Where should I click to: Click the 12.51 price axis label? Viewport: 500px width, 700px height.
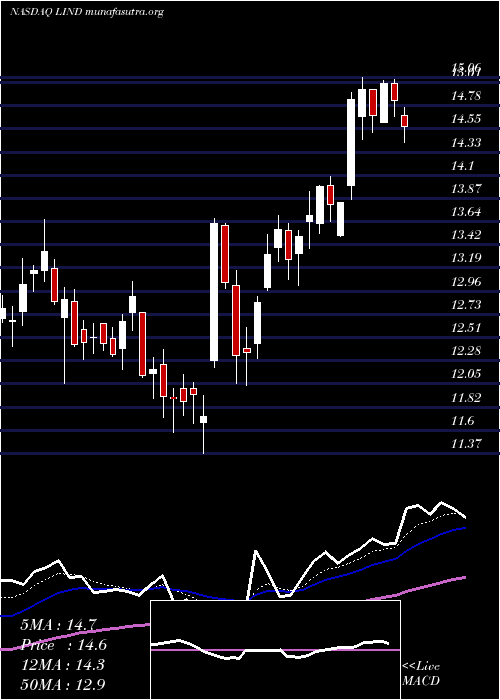click(x=466, y=328)
